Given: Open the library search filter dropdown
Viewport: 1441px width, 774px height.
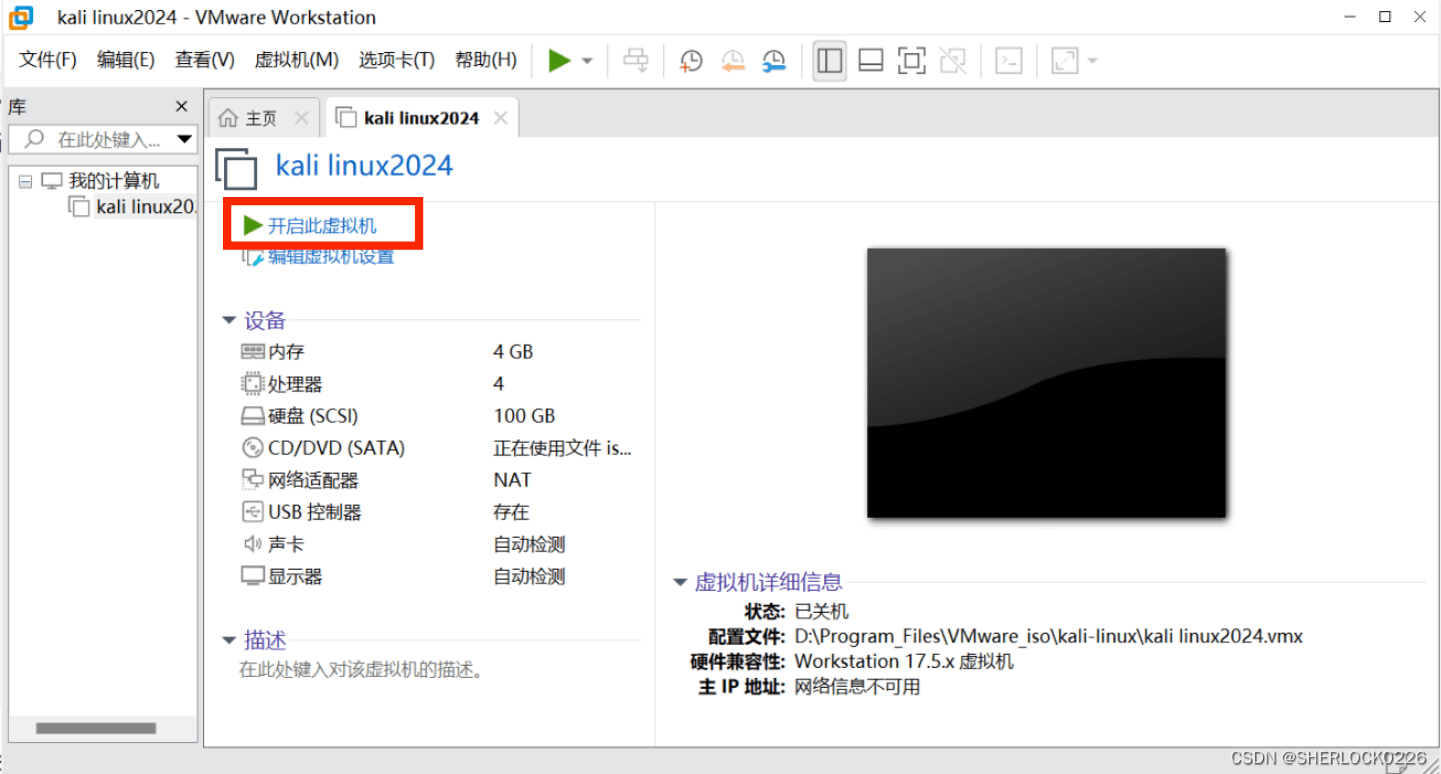Looking at the screenshot, I should click(184, 139).
